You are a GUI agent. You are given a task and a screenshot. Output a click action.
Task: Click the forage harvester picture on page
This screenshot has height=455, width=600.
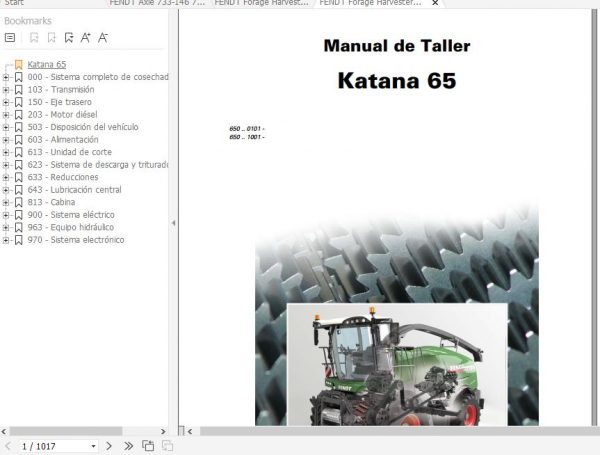[x=397, y=365]
